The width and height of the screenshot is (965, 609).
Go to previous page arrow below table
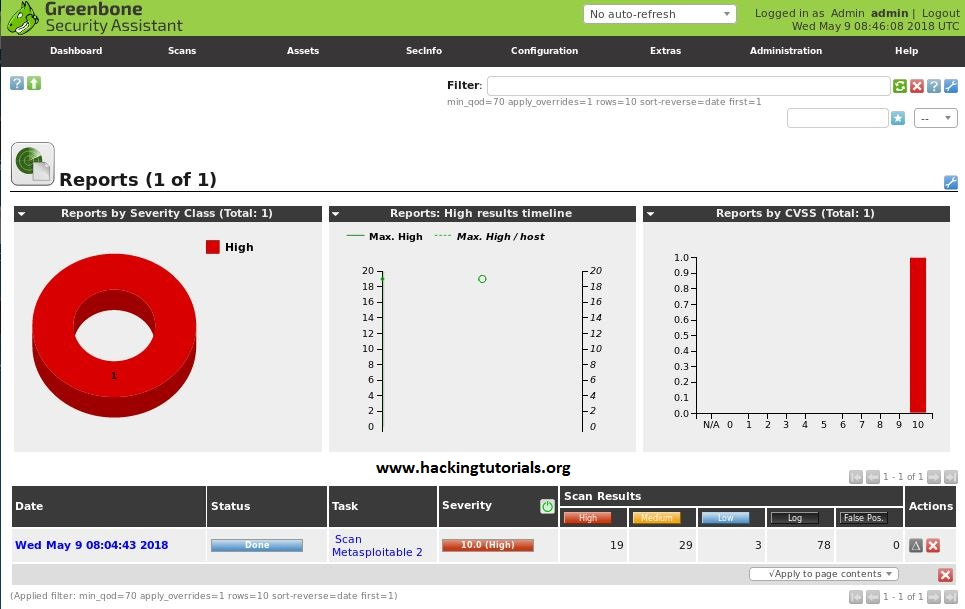point(872,597)
